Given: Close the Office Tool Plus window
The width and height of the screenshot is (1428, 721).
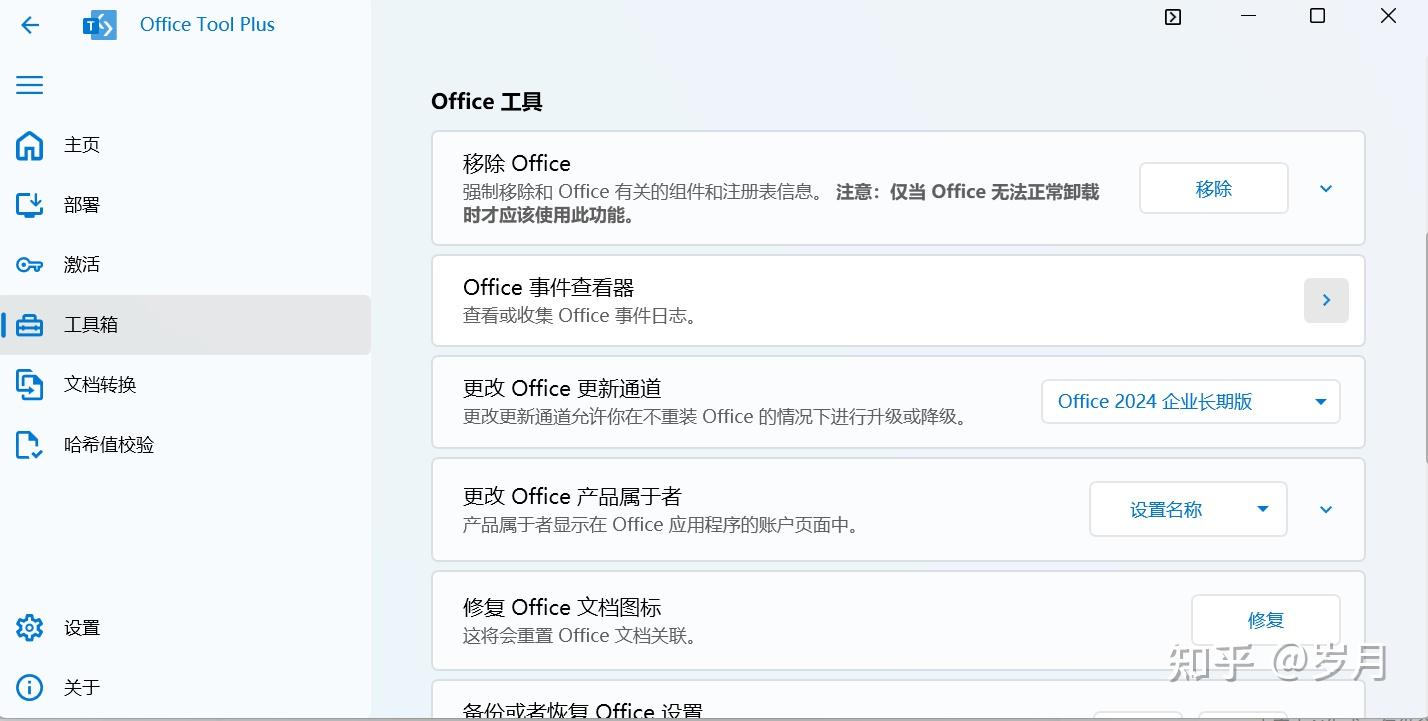Looking at the screenshot, I should tap(1388, 16).
